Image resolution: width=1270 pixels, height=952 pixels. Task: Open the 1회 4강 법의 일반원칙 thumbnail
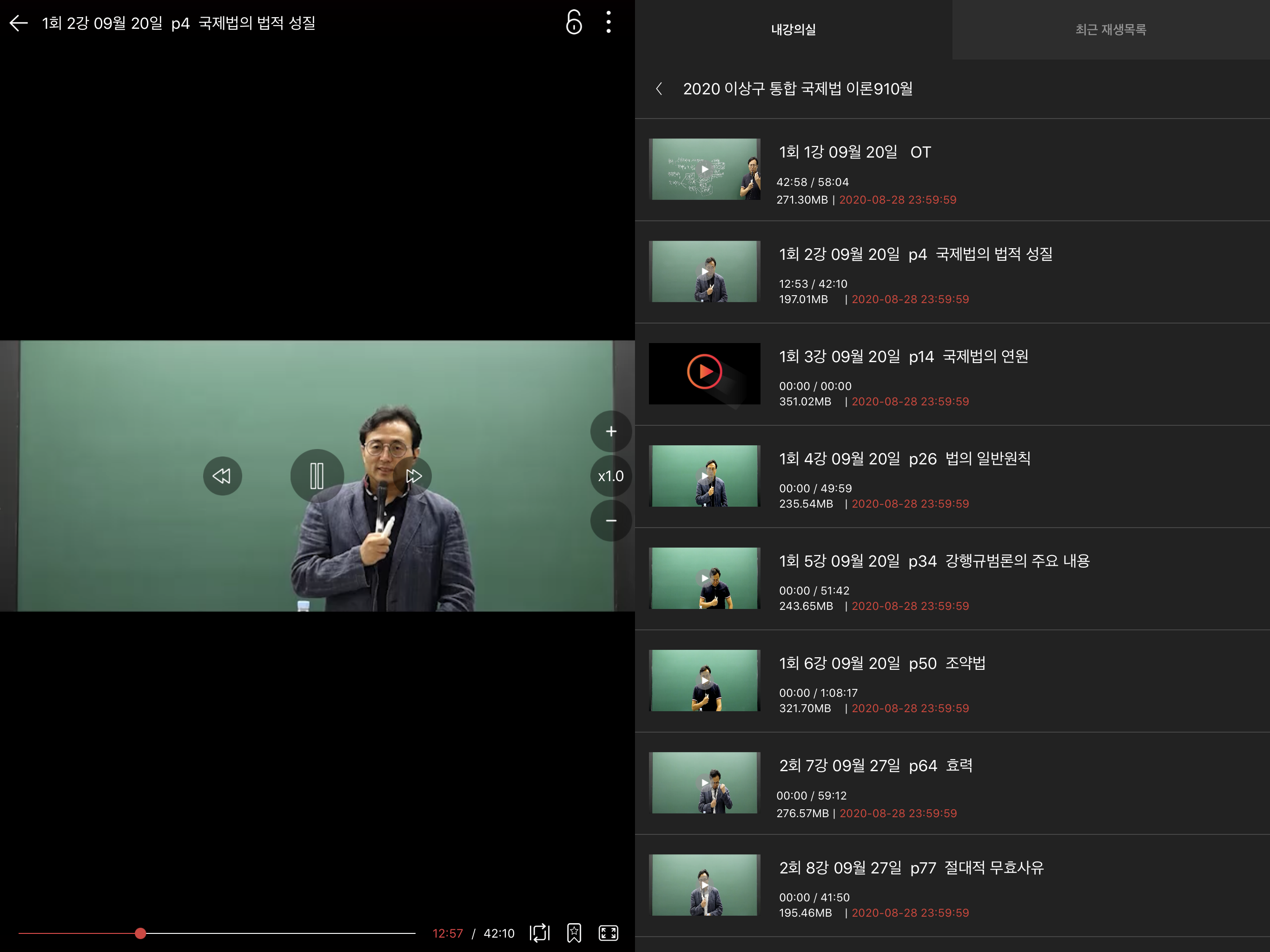click(x=704, y=476)
